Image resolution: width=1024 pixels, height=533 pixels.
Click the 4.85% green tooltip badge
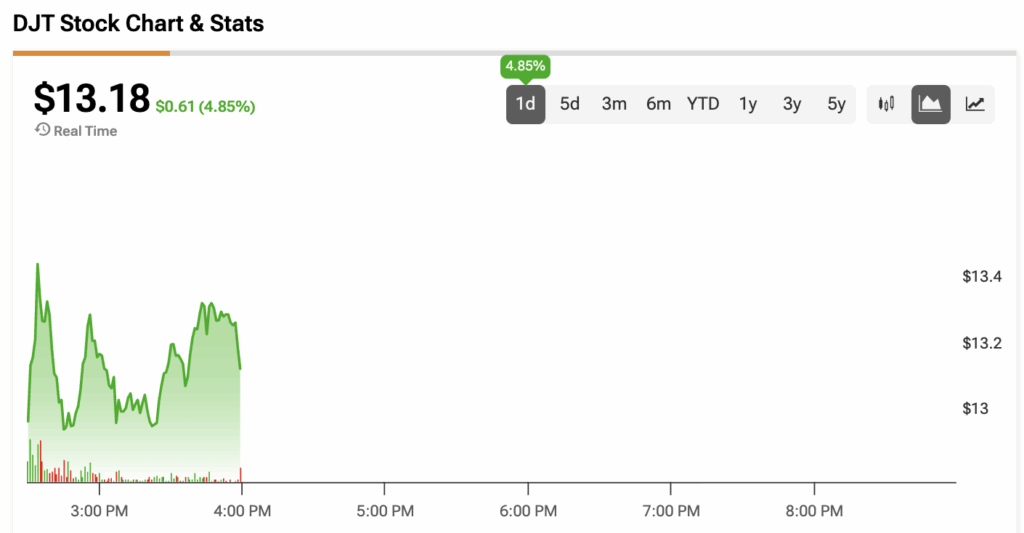525,66
